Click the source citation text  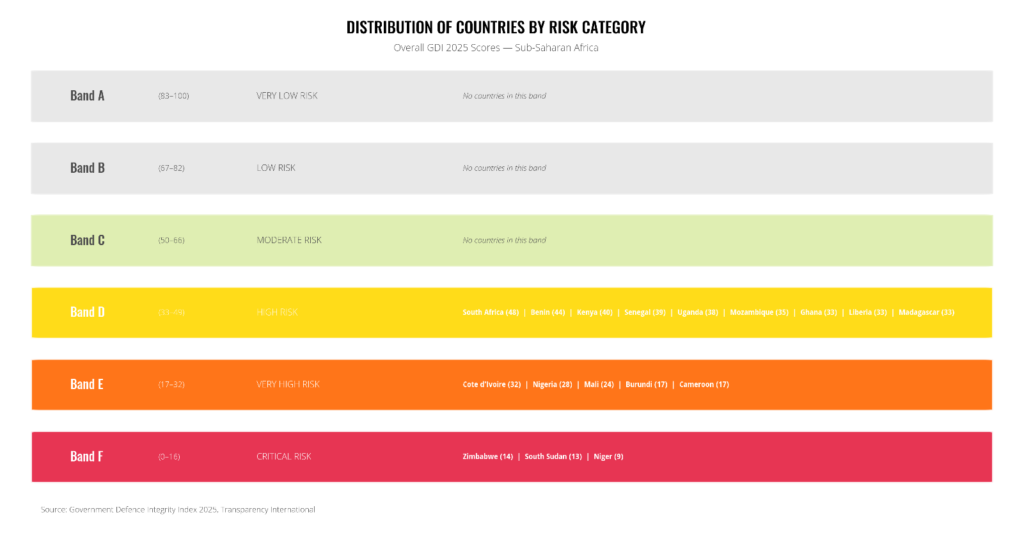point(178,510)
